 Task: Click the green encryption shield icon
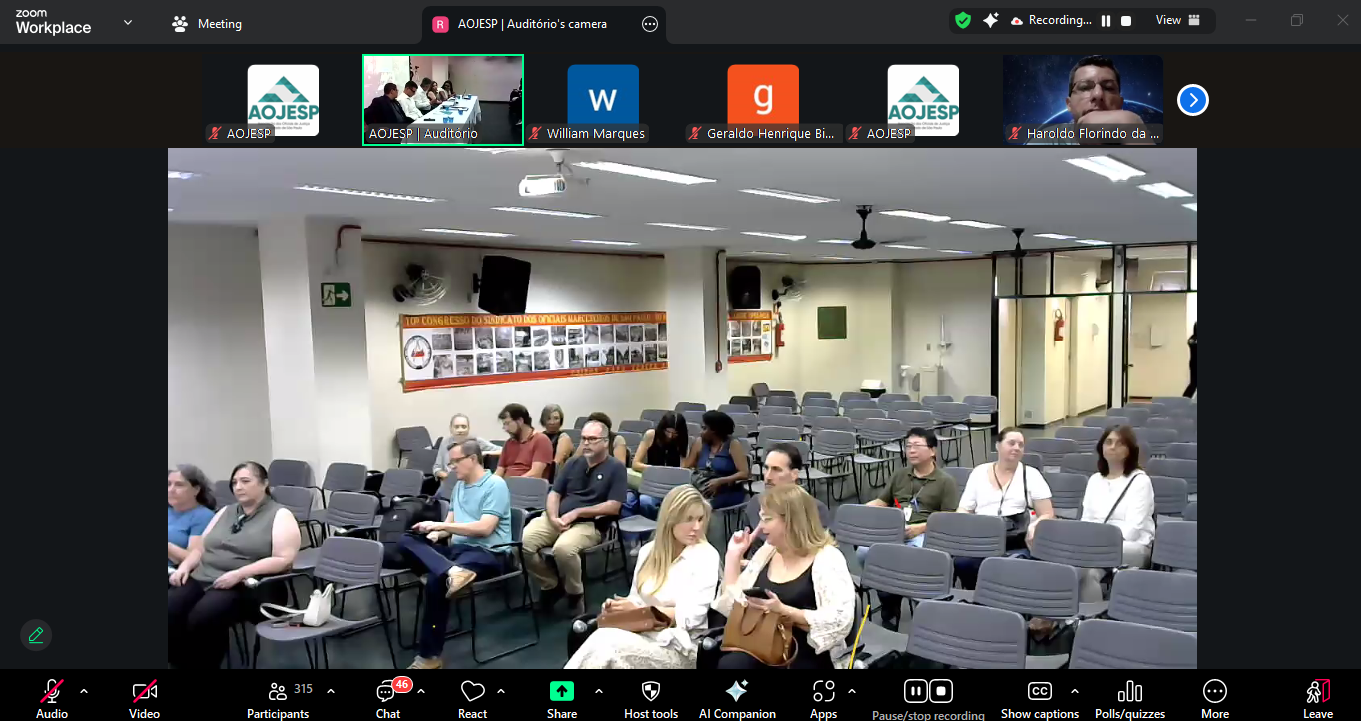coord(963,20)
